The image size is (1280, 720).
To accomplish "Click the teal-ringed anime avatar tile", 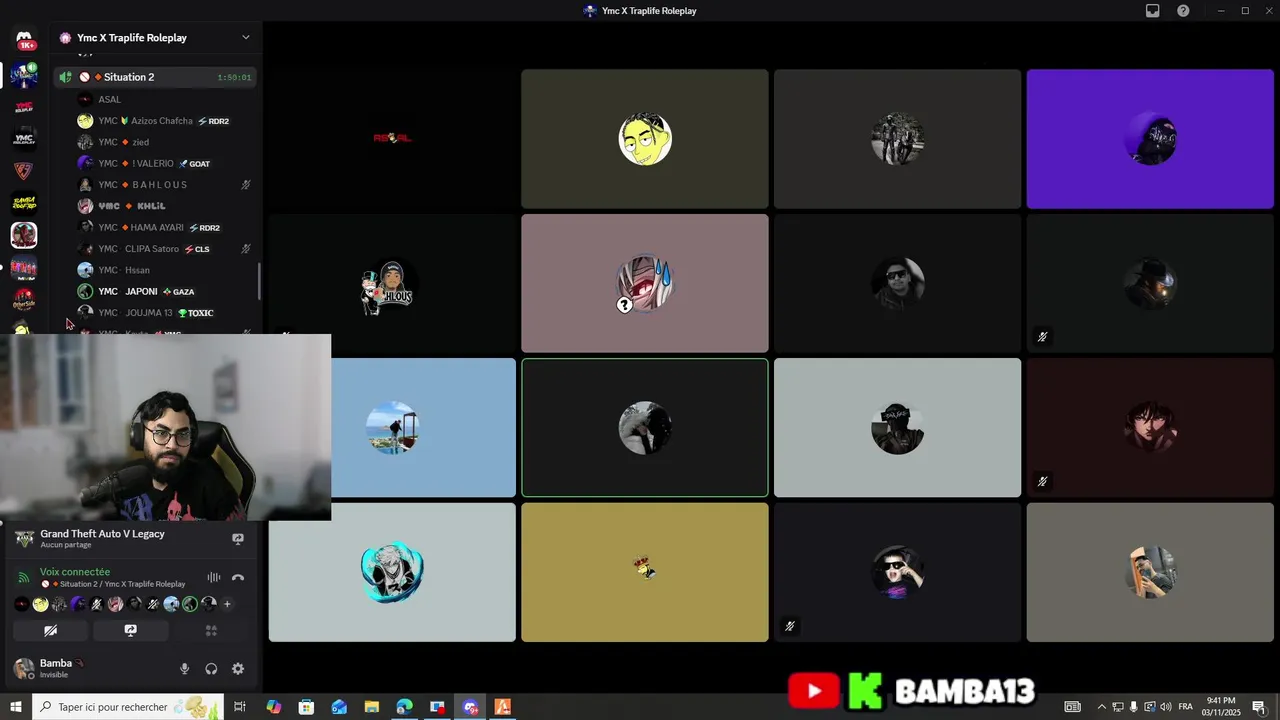I will [392, 572].
